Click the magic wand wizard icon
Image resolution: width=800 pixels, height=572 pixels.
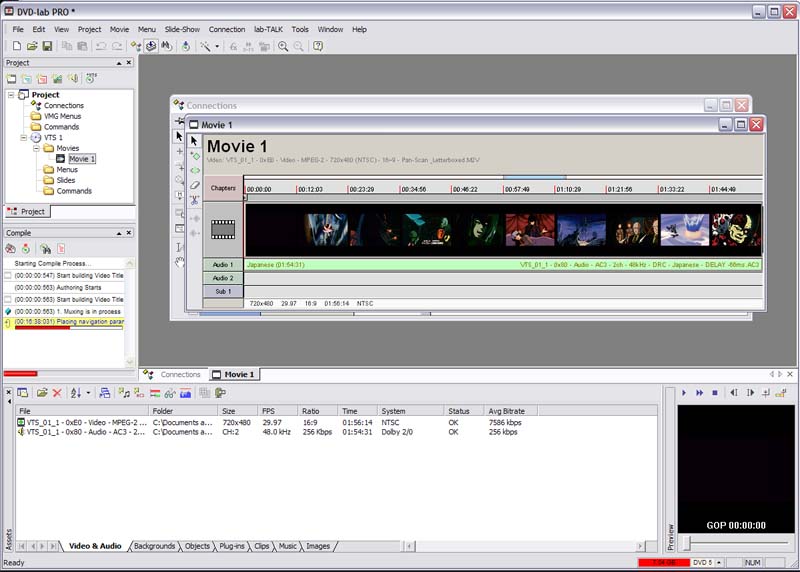point(205,46)
